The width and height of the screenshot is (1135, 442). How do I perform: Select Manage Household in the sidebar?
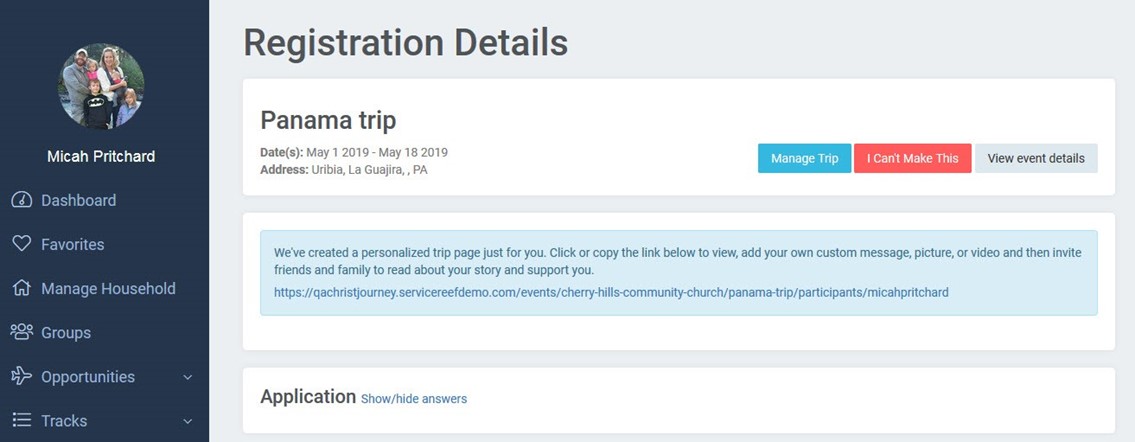point(108,288)
